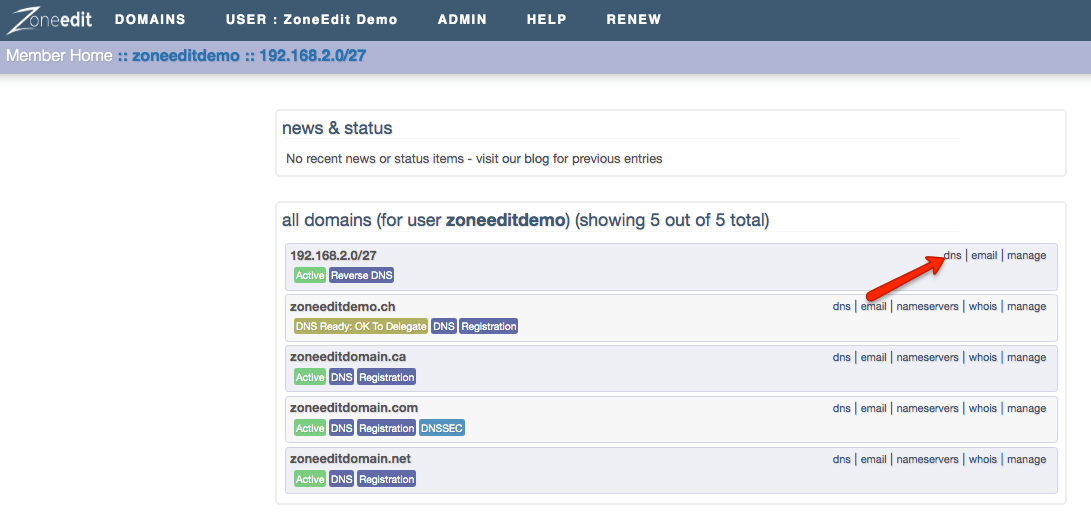Open whois for zoneeditdomain.com
This screenshot has height=517, width=1091.
tap(983, 408)
